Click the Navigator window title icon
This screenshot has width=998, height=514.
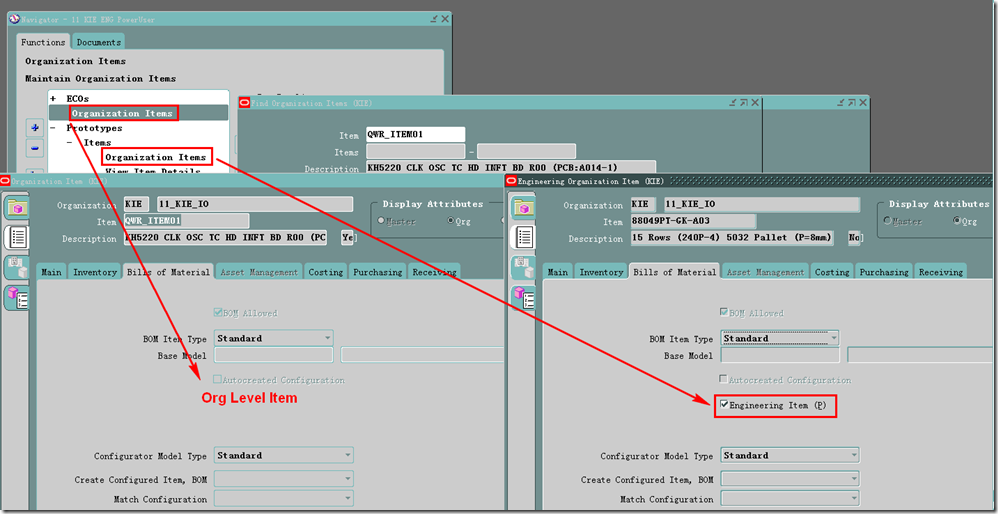pos(14,19)
